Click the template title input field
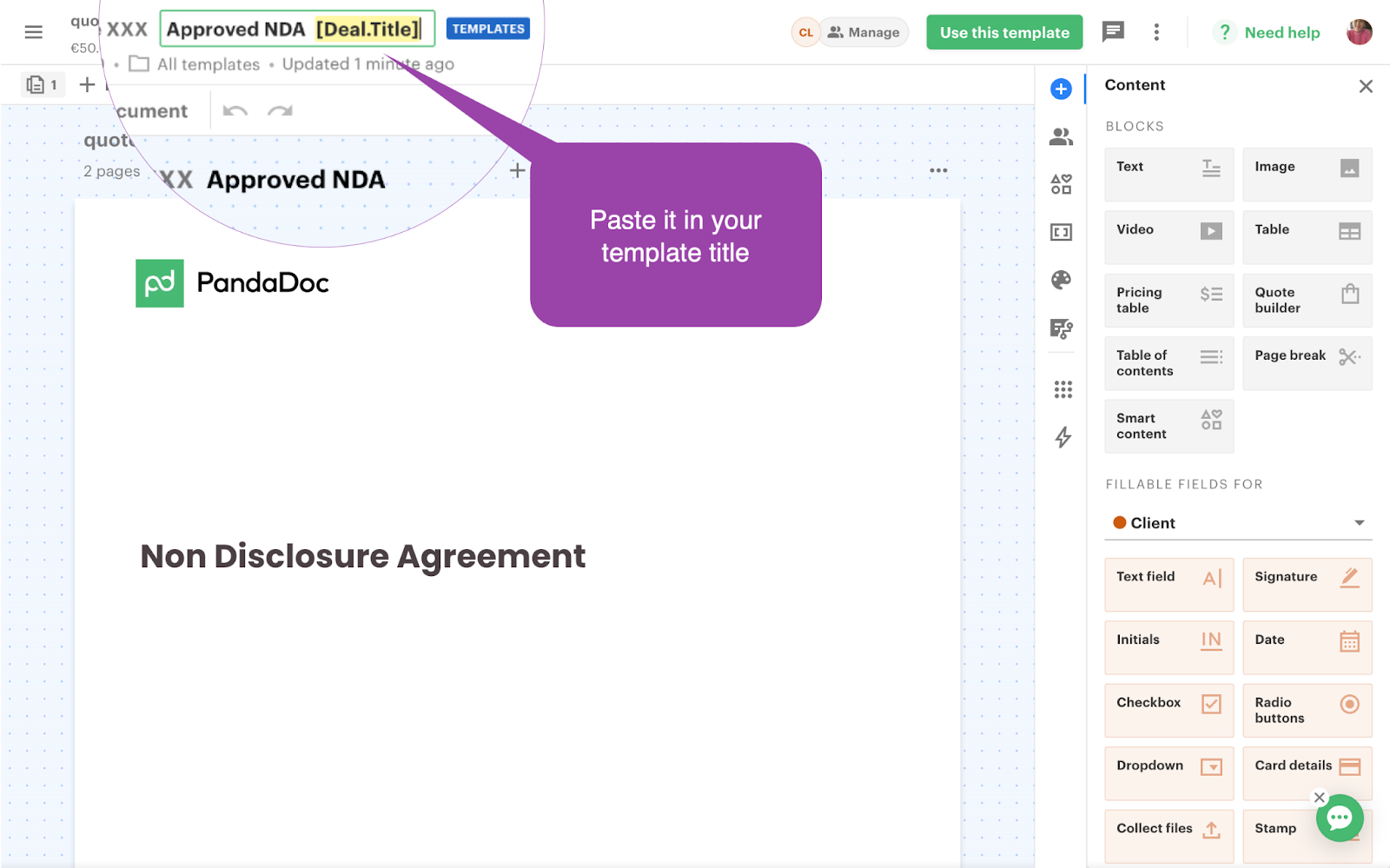The width and height of the screenshot is (1390, 868). click(296, 29)
